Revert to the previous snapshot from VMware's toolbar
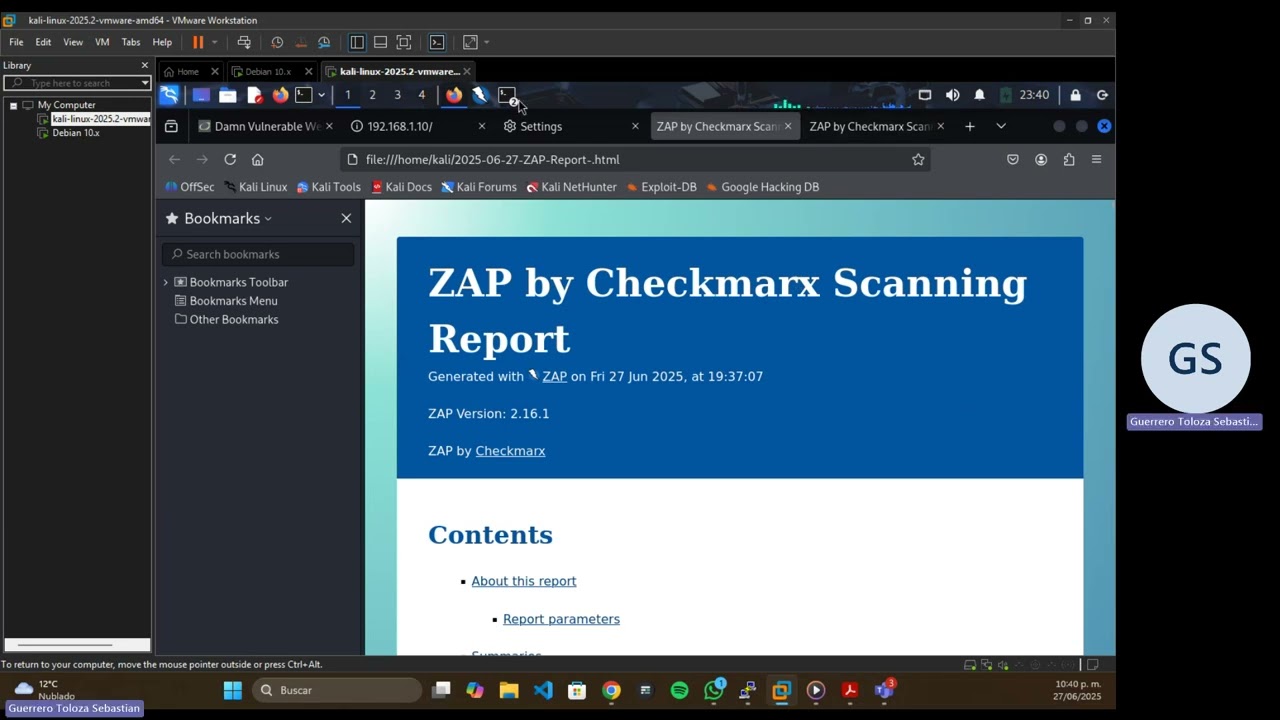 coord(301,42)
